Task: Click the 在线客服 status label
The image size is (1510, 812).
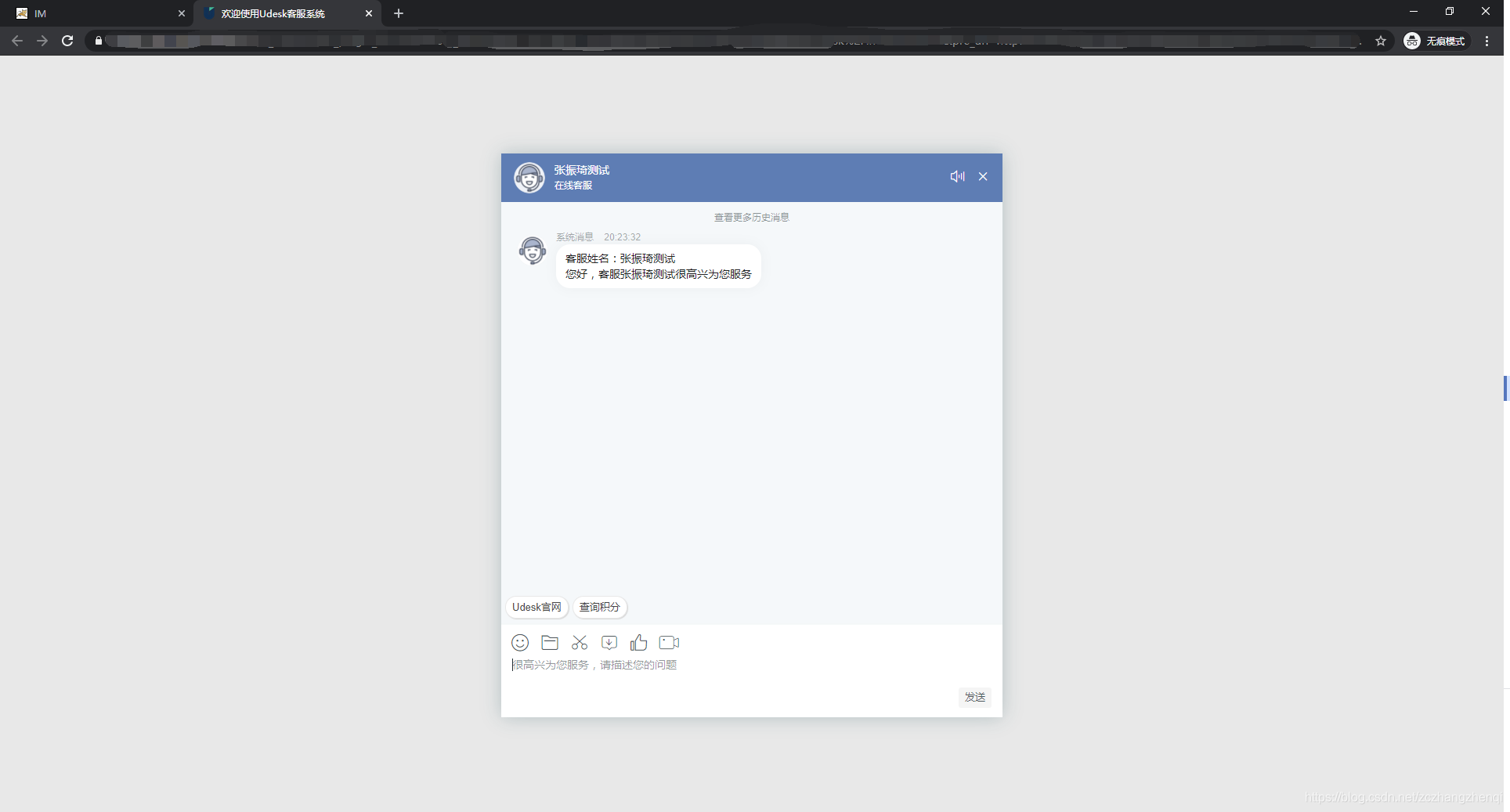Action: click(573, 186)
